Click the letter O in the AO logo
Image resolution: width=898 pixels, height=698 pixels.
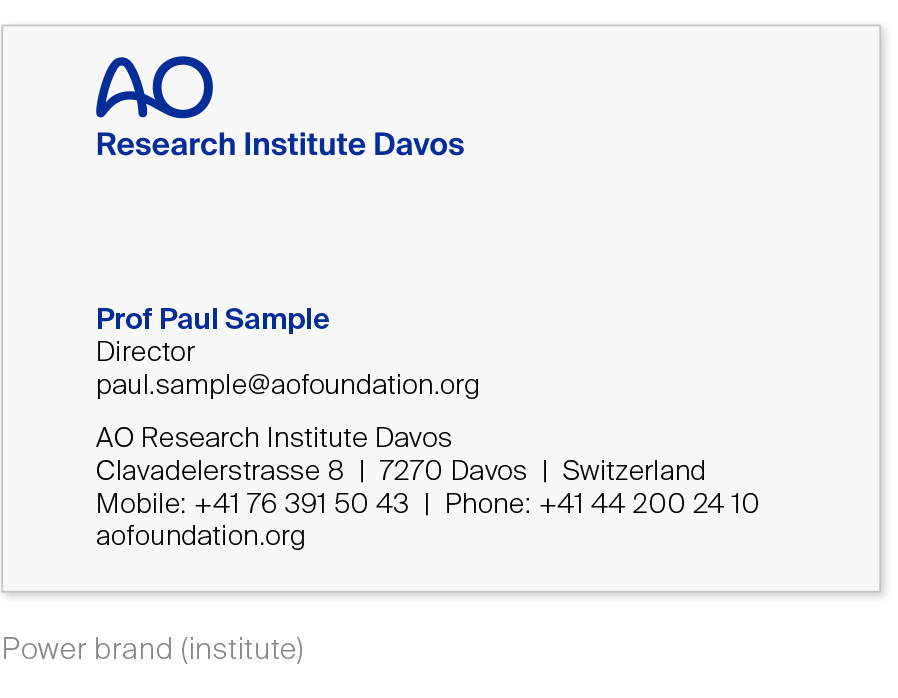click(184, 88)
